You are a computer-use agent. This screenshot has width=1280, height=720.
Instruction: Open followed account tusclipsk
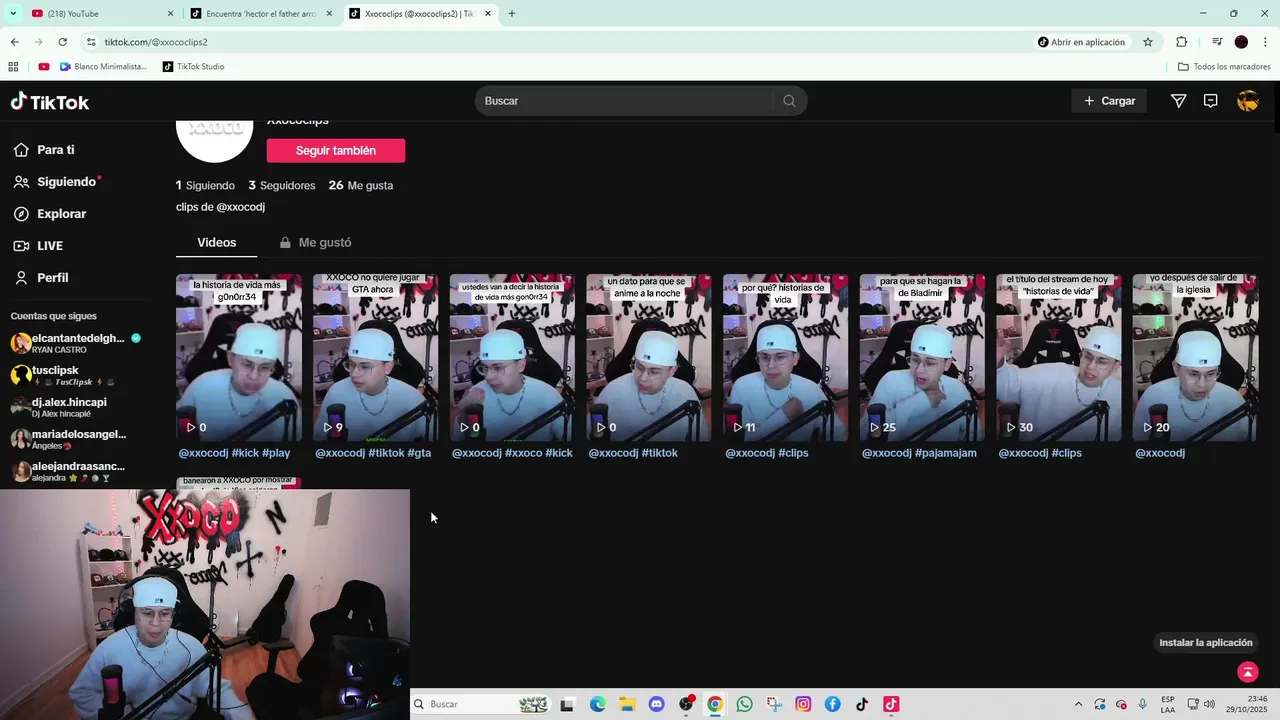coord(63,375)
